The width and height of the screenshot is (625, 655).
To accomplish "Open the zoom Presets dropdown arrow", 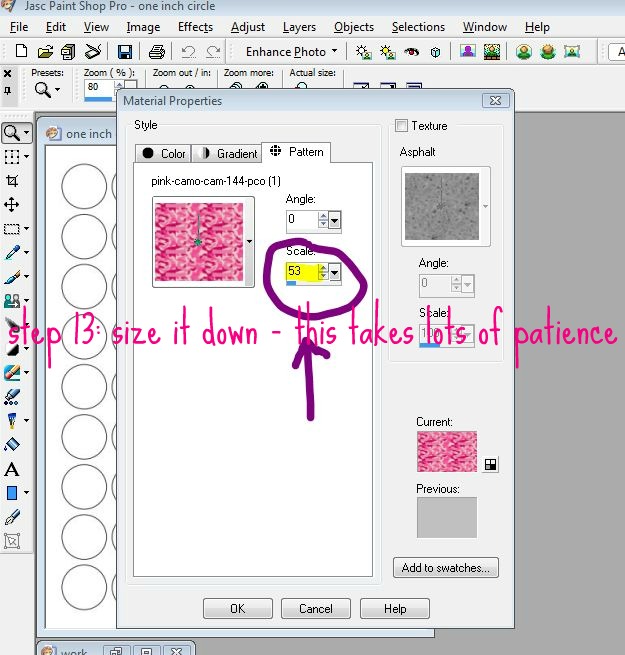I will point(57,89).
